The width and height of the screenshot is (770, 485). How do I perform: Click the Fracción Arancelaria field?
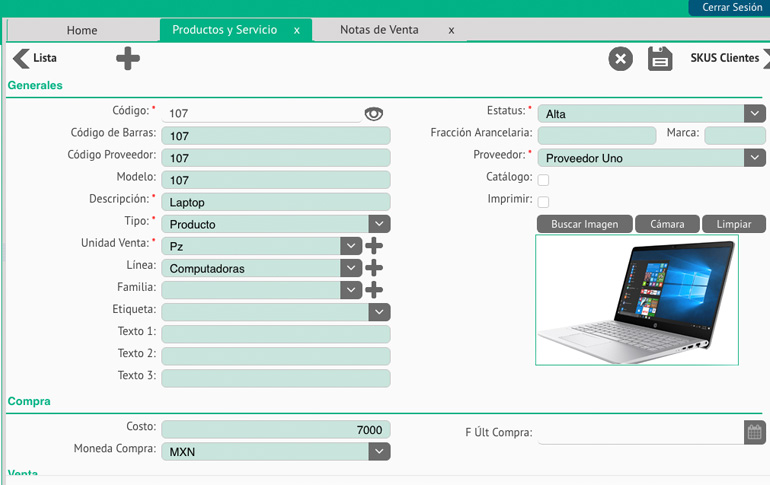[x=597, y=135]
